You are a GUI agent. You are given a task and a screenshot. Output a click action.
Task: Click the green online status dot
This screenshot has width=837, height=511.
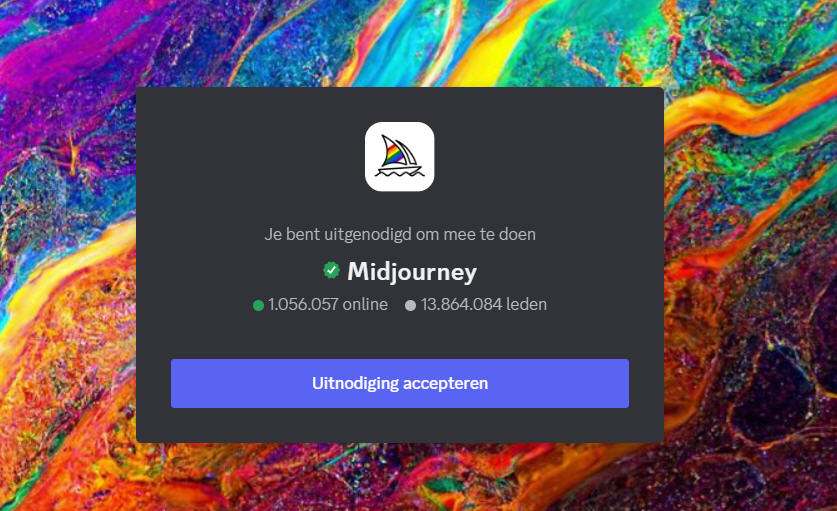[258, 305]
